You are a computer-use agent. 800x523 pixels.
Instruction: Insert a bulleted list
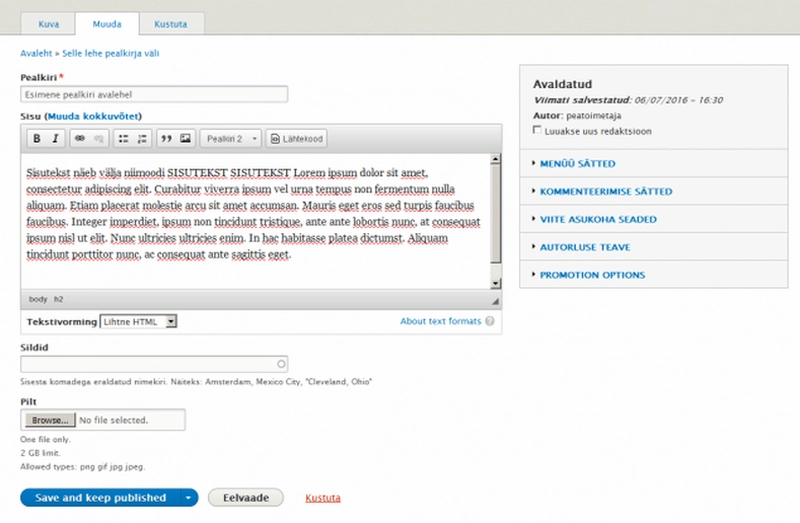click(x=124, y=138)
